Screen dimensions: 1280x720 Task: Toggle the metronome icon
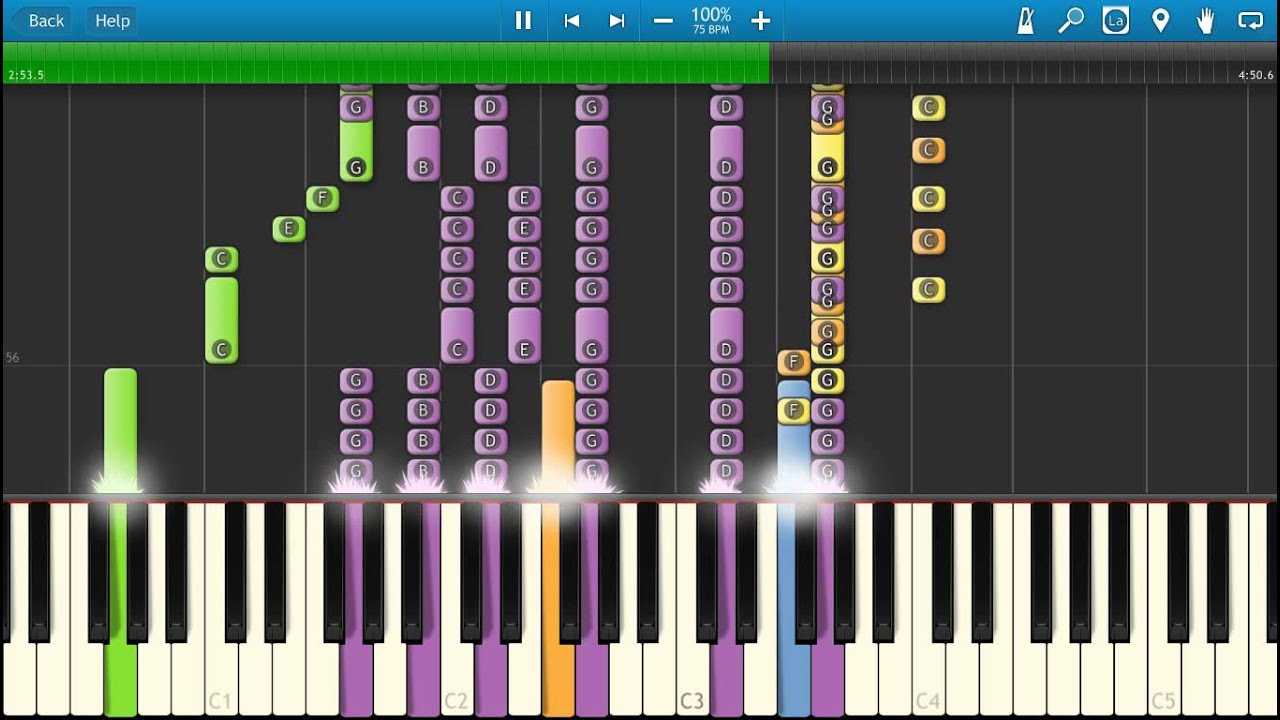tap(1026, 20)
